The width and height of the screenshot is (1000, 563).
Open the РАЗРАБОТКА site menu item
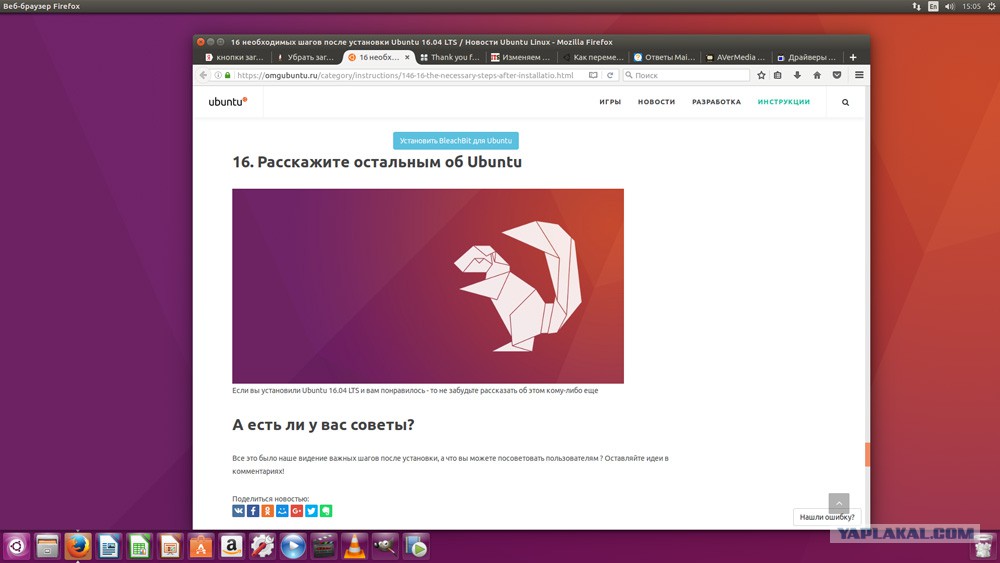pos(716,102)
